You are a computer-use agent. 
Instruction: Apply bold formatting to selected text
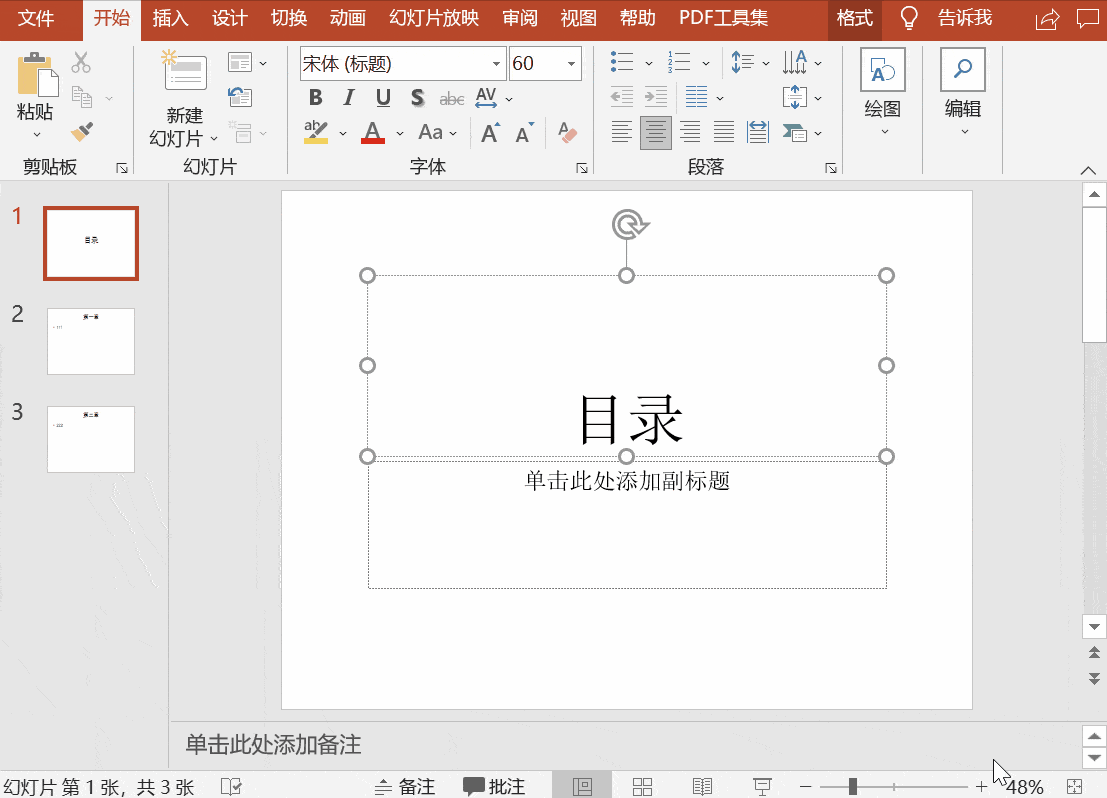pos(315,97)
